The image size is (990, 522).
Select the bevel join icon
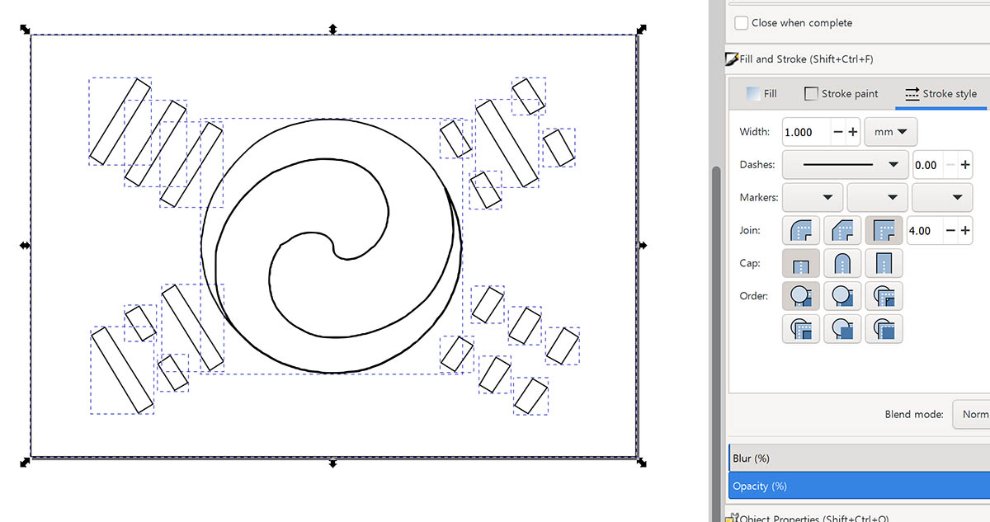842,230
